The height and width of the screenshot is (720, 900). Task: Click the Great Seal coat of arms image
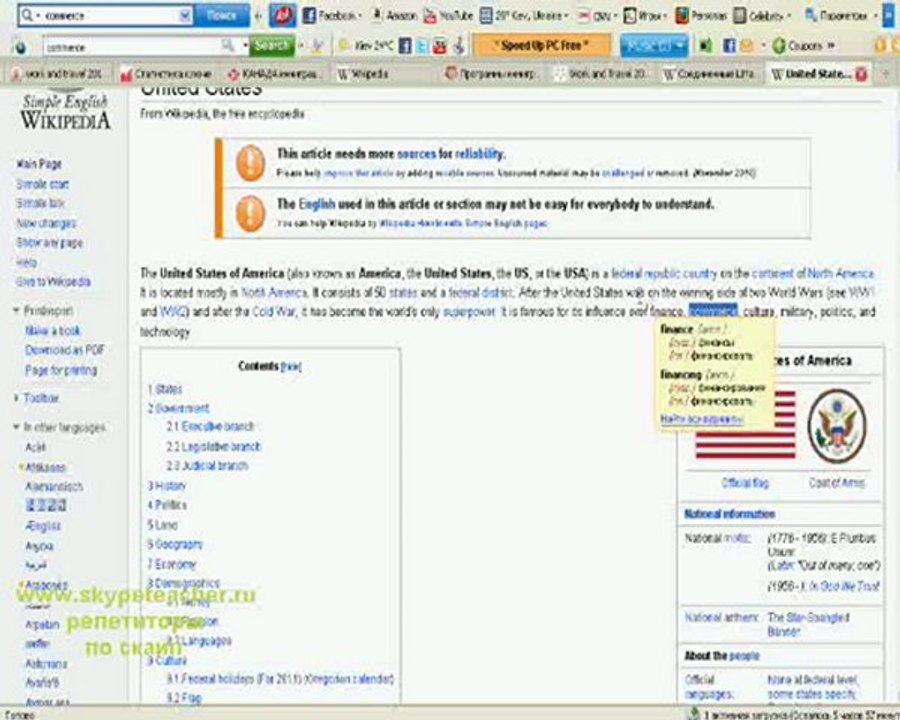tap(837, 426)
